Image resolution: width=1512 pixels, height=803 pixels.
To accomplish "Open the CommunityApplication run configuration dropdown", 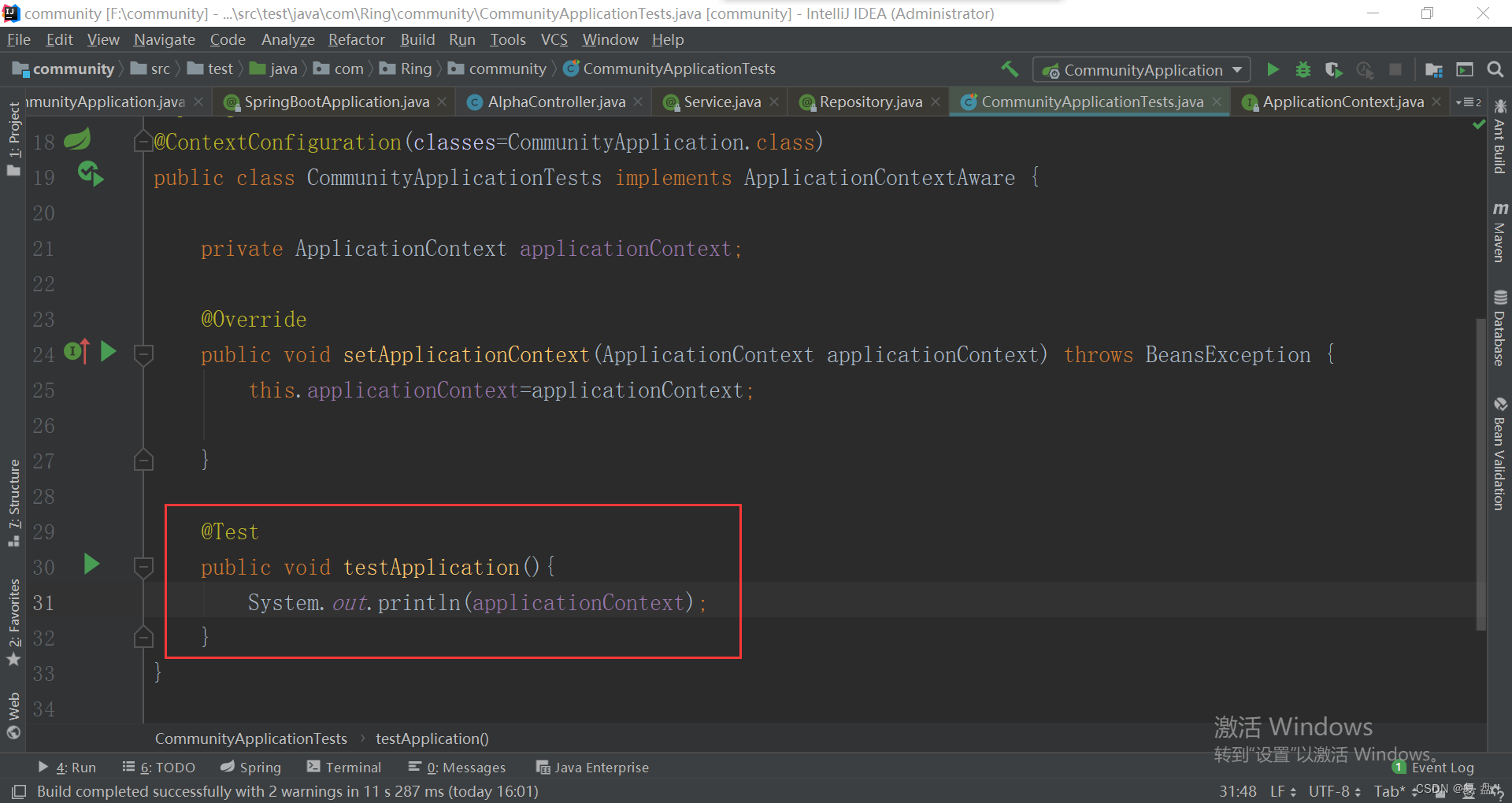I will (x=1141, y=69).
